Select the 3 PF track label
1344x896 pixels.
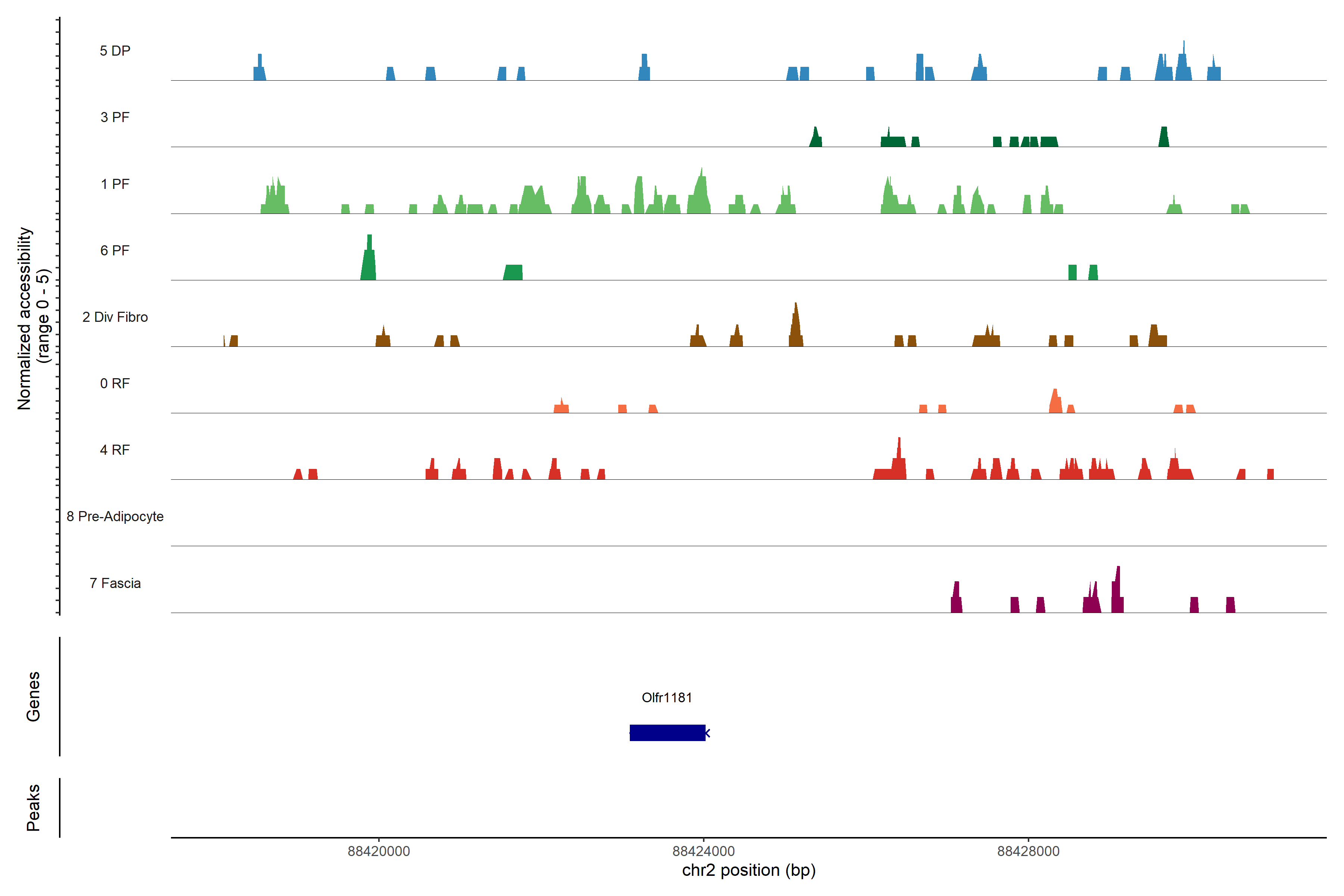[x=115, y=117]
